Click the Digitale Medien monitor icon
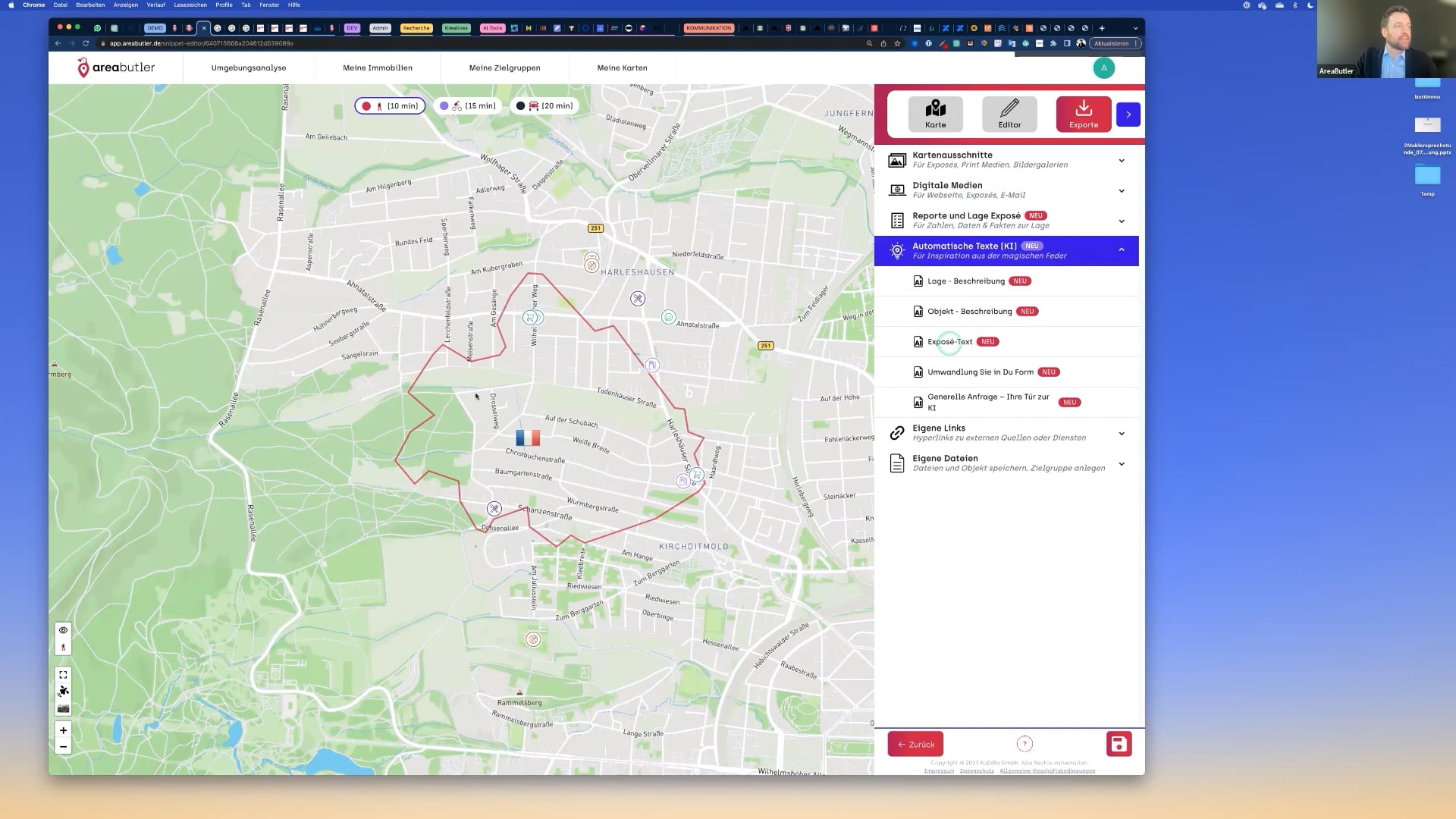Image resolution: width=1456 pixels, height=819 pixels. (897, 190)
